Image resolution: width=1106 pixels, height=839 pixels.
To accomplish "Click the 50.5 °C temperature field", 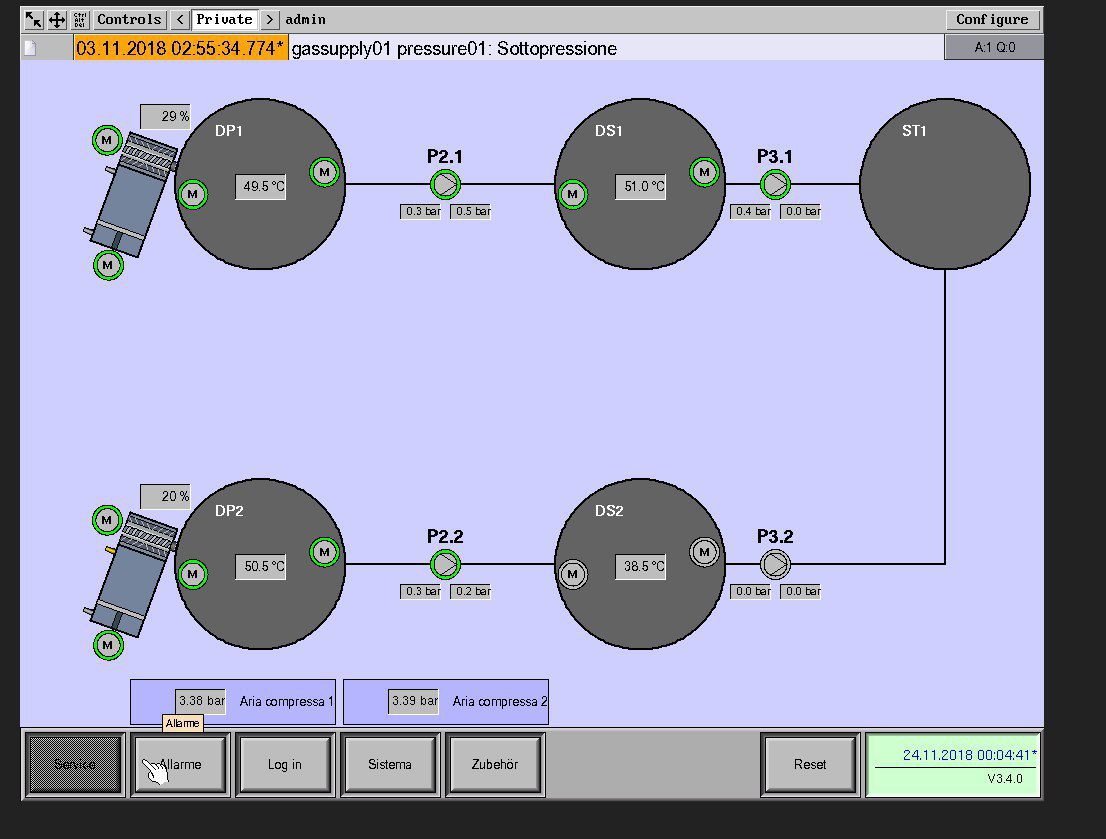I will click(x=261, y=567).
